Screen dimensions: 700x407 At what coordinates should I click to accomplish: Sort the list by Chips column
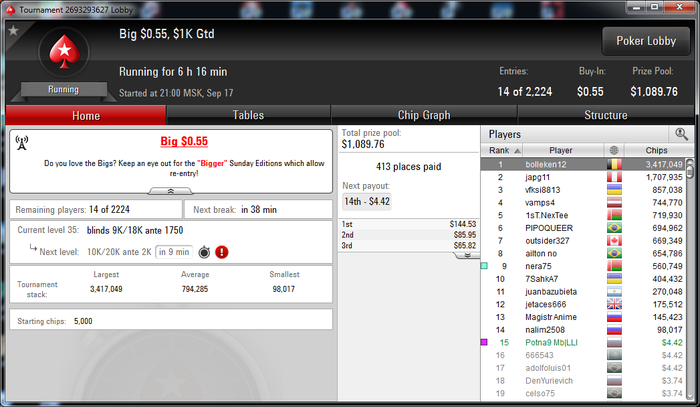coord(656,150)
